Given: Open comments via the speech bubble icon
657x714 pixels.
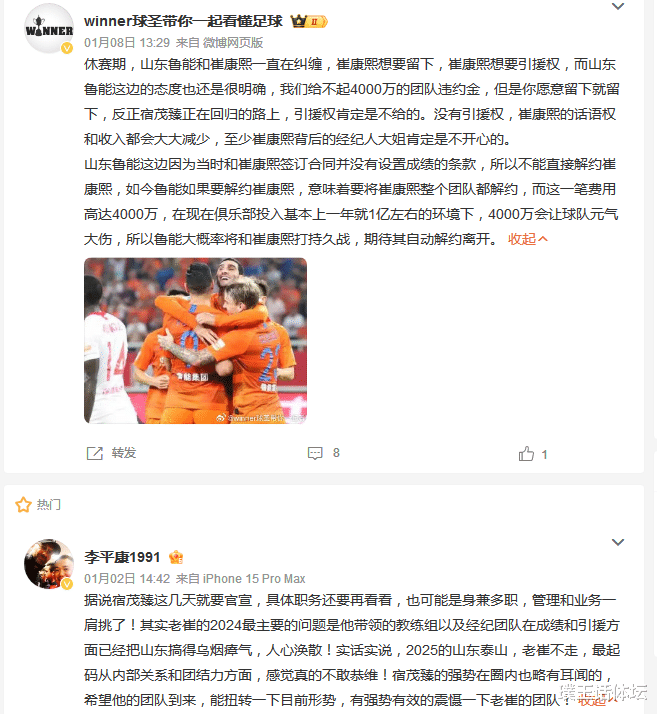Looking at the screenshot, I should [x=315, y=453].
